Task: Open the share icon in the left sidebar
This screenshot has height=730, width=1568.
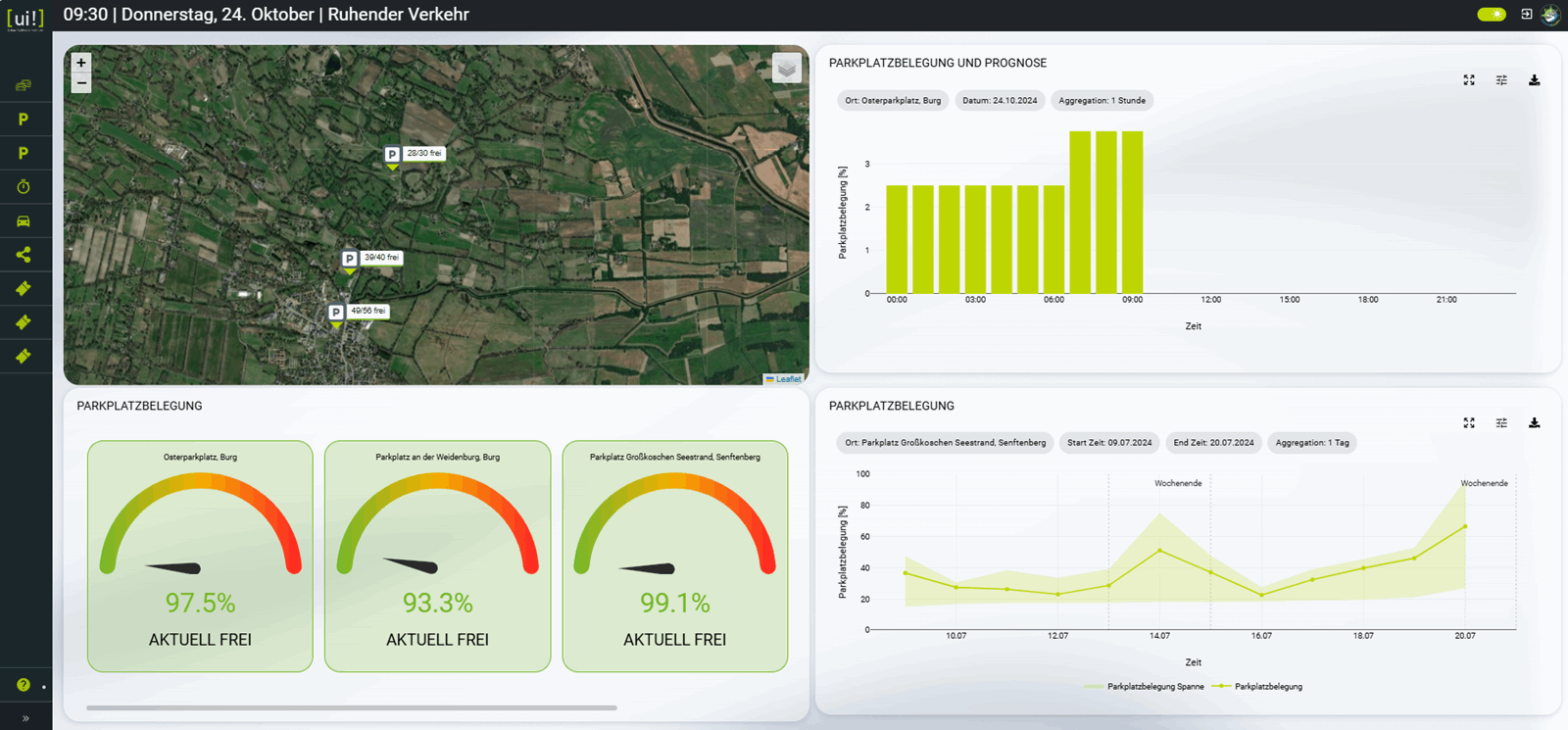Action: tap(24, 255)
